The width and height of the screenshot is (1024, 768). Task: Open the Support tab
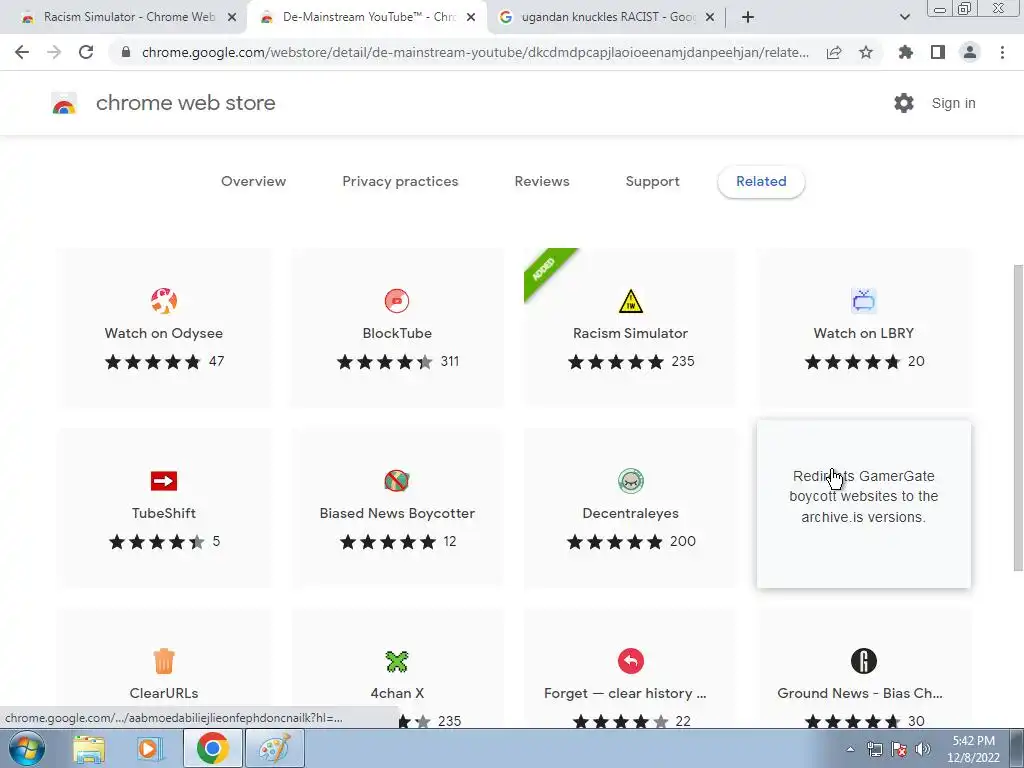pos(652,182)
